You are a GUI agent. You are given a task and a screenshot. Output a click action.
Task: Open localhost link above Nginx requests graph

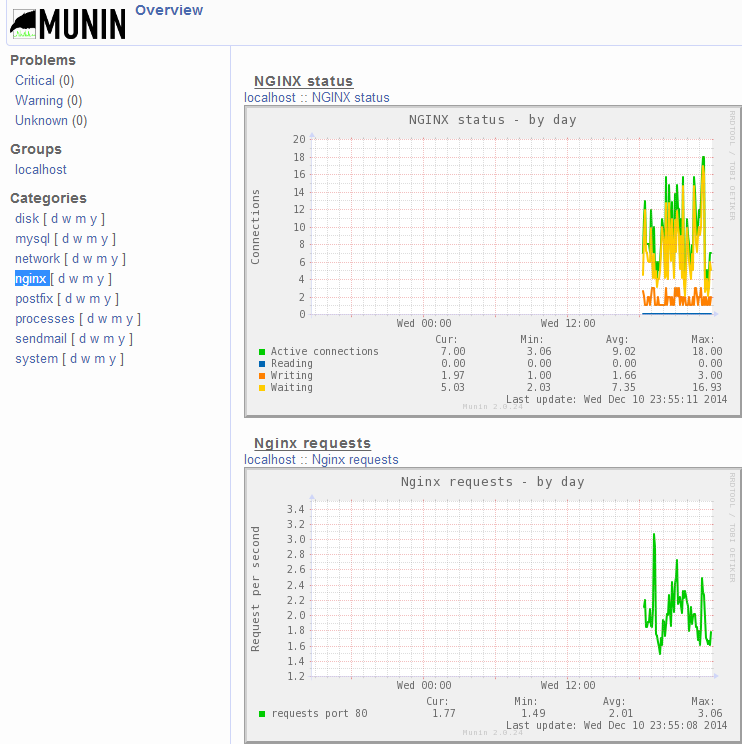269,459
